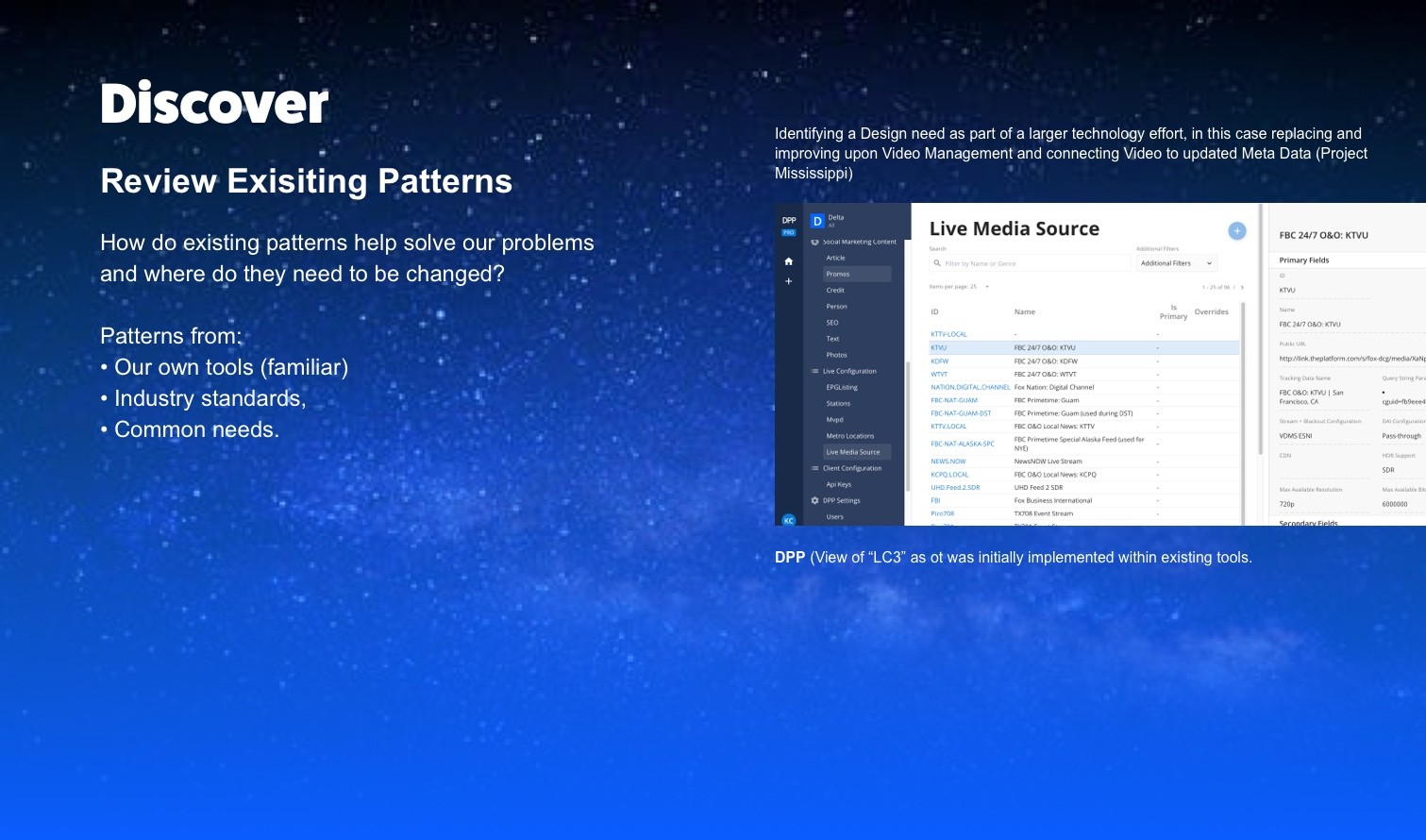Click the round blue add button
This screenshot has width=1426, height=840.
click(x=1237, y=231)
